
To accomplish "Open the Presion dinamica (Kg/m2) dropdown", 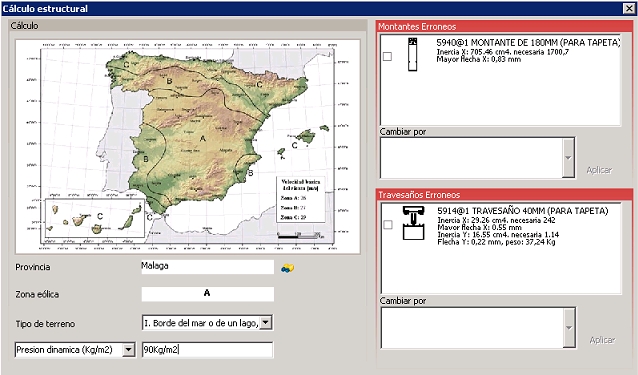I will click(129, 350).
